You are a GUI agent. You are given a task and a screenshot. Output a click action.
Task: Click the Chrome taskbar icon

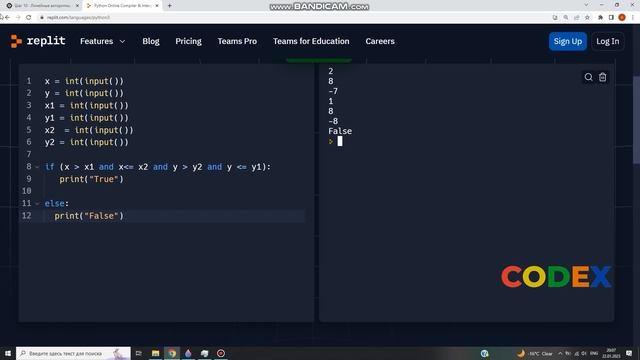172,353
